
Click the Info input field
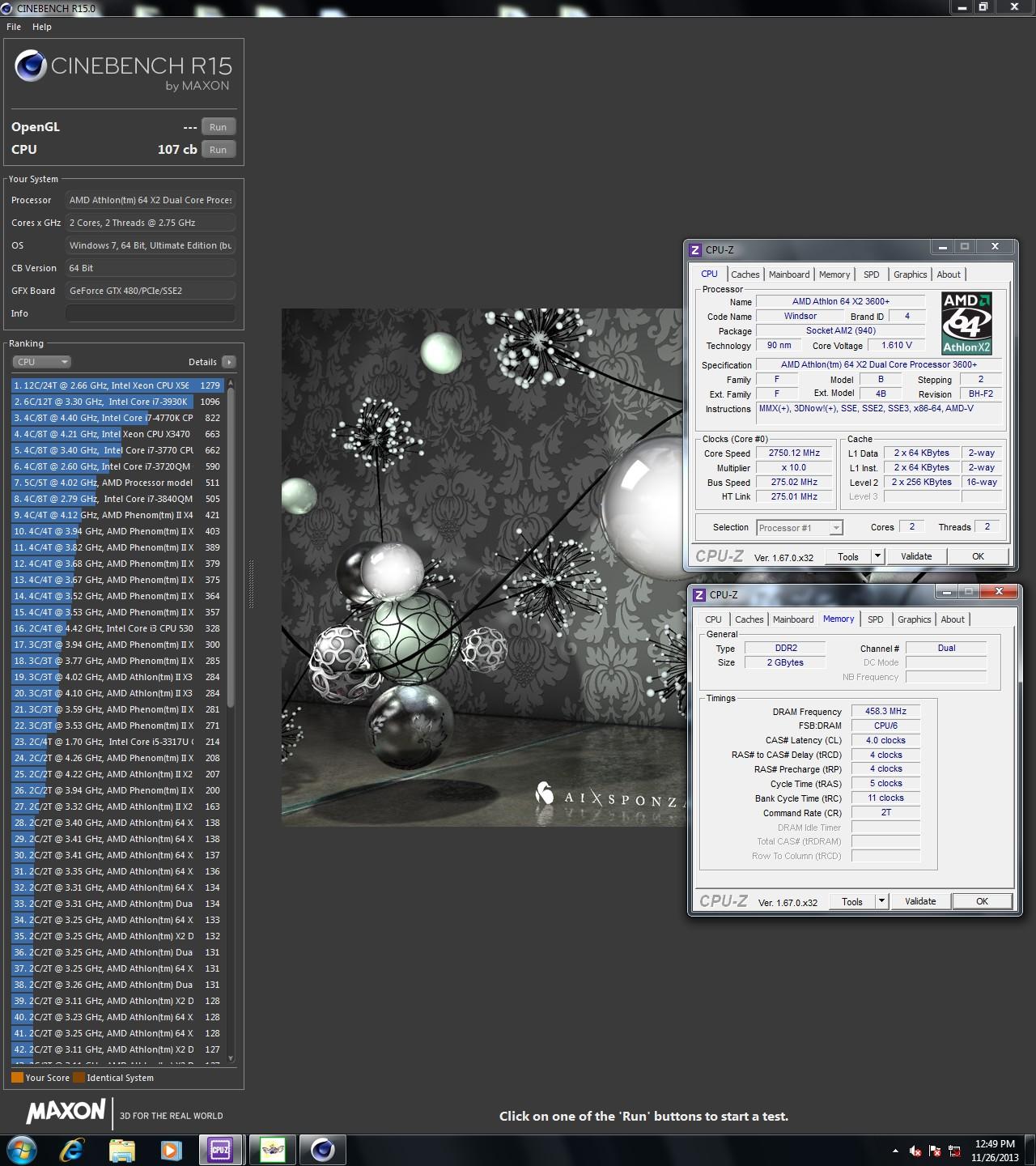click(151, 313)
